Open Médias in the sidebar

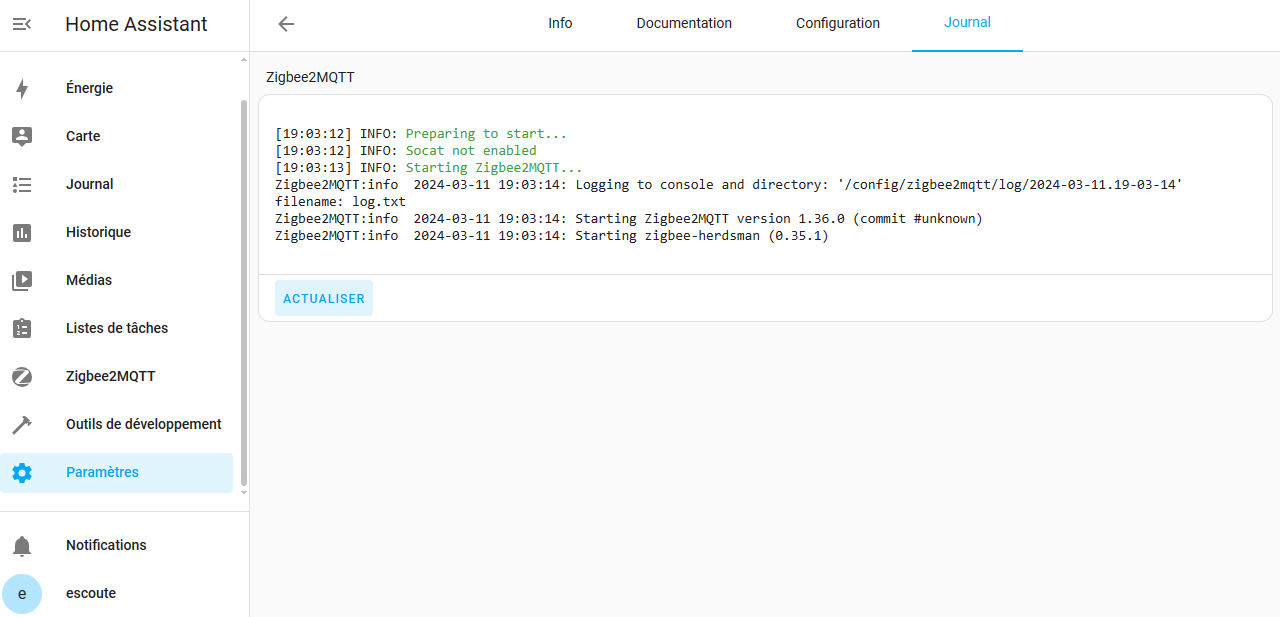(116, 280)
